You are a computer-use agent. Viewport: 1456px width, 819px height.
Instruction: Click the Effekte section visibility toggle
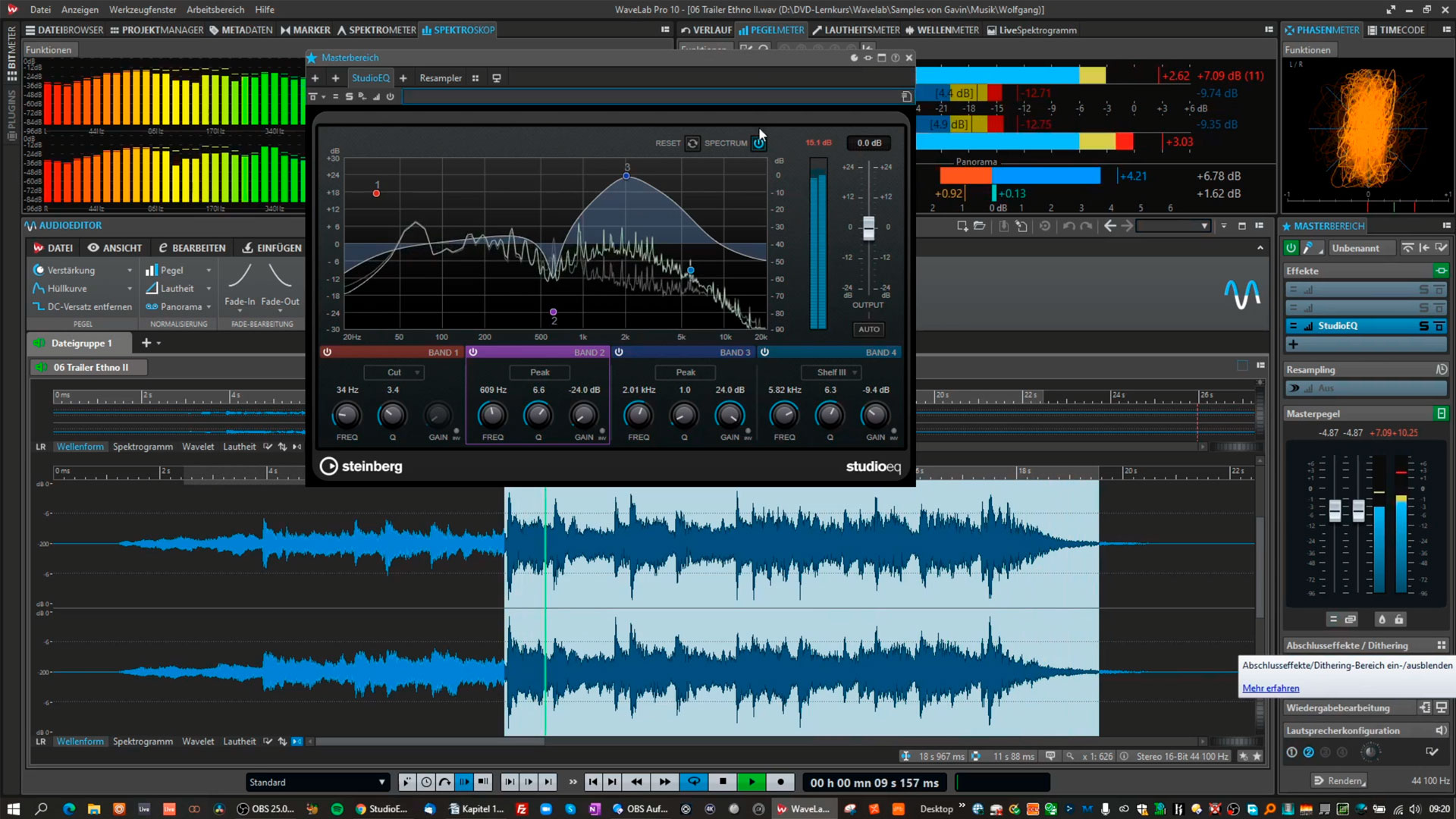coord(1441,271)
